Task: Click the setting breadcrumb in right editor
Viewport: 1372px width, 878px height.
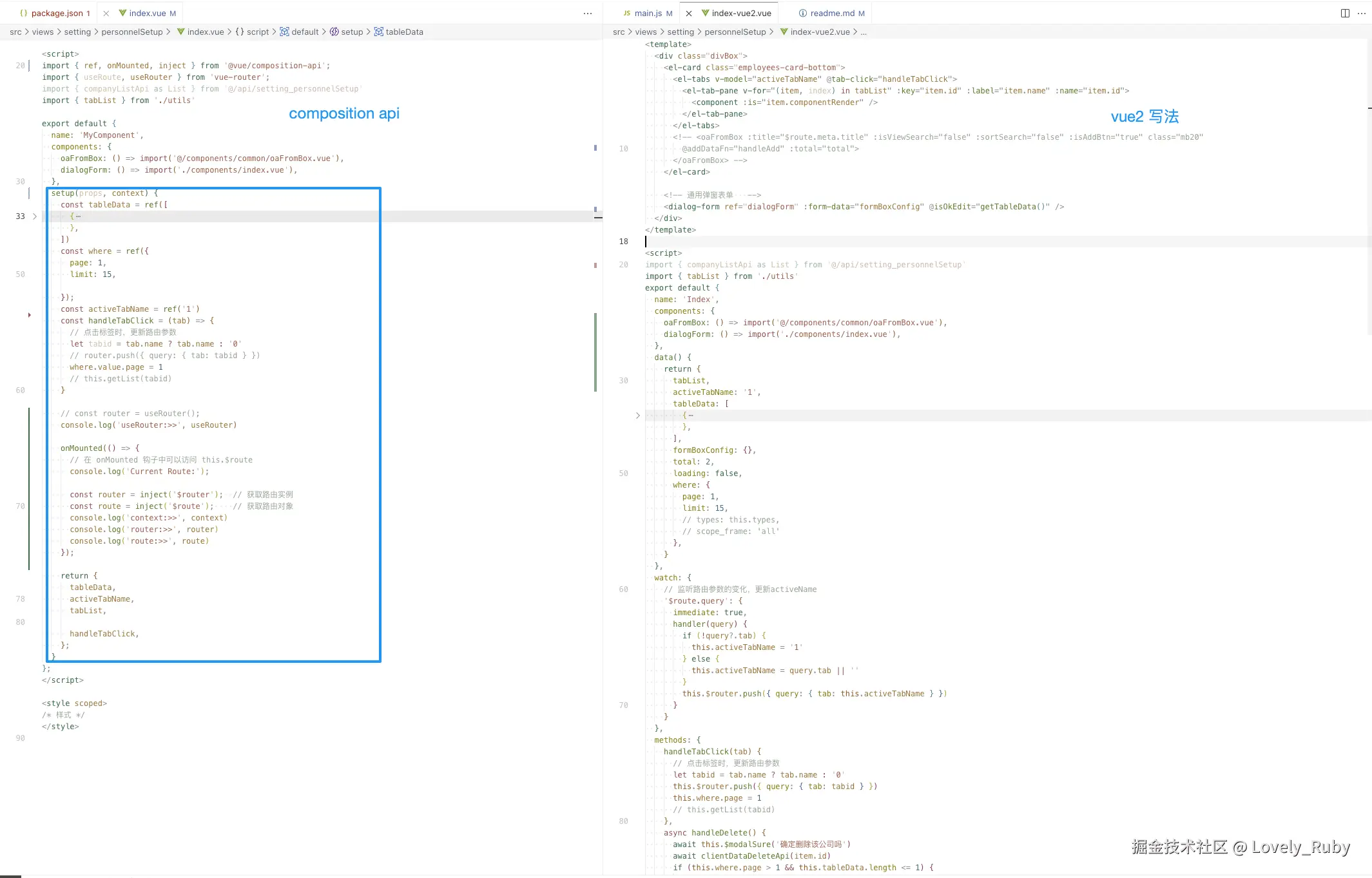Action: (x=681, y=32)
